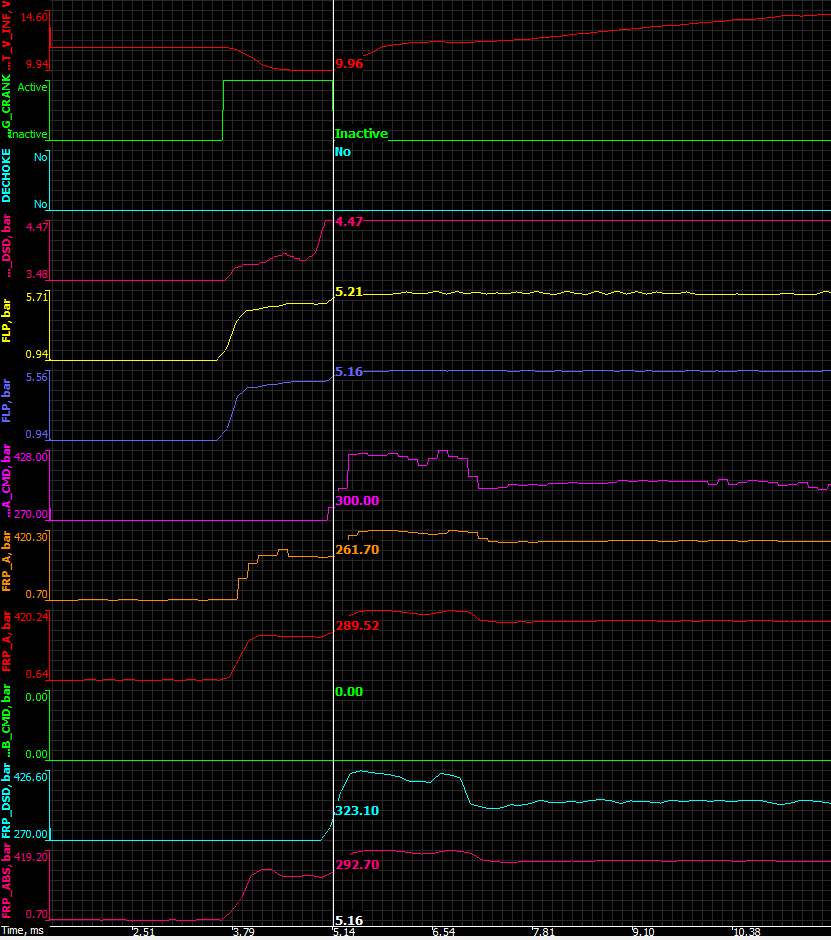The width and height of the screenshot is (831, 940).
Task: Click the cyan 323.10 cursor value
Action: click(x=356, y=811)
